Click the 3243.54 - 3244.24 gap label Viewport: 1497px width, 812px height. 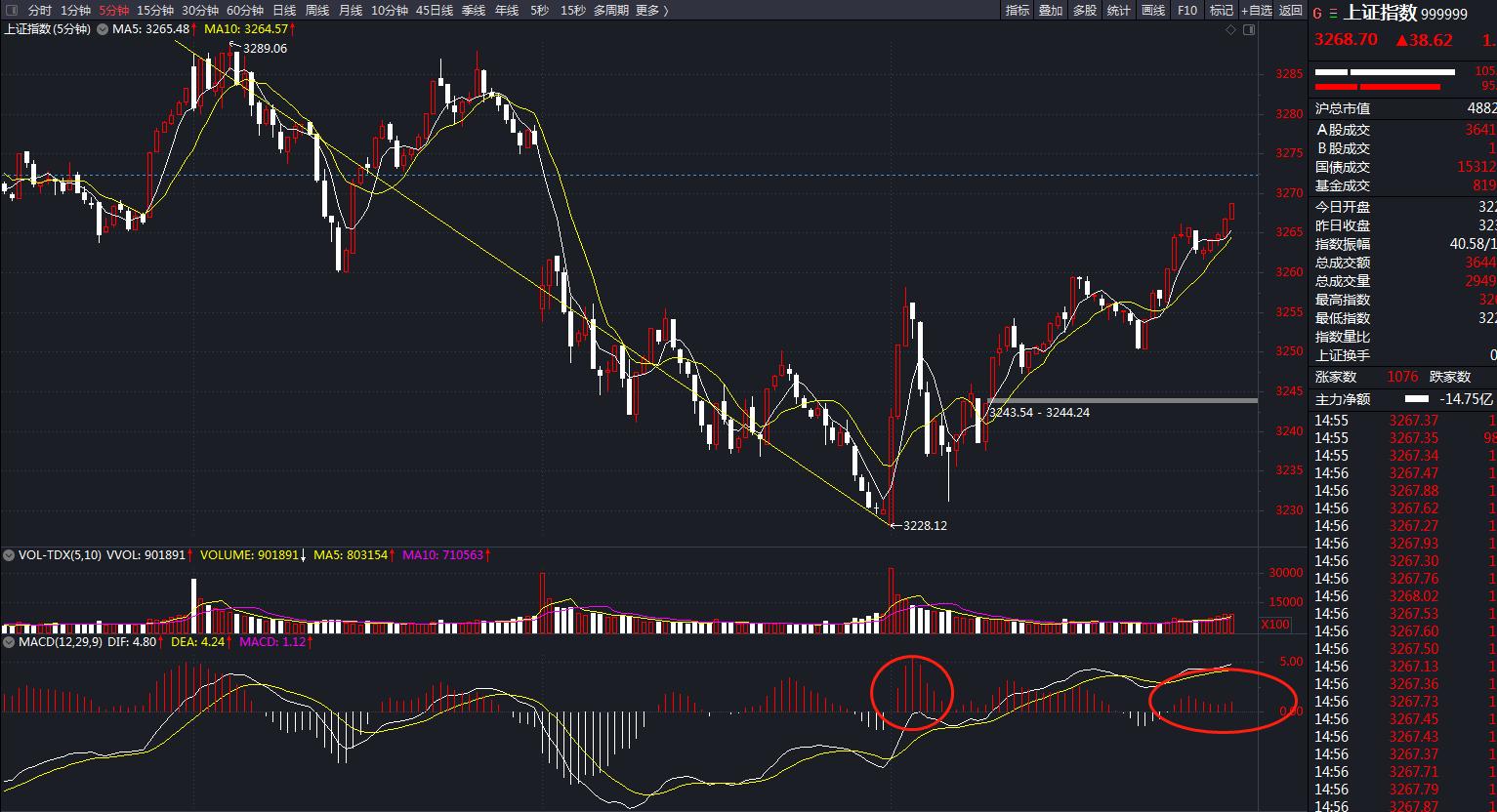pyautogui.click(x=1039, y=413)
